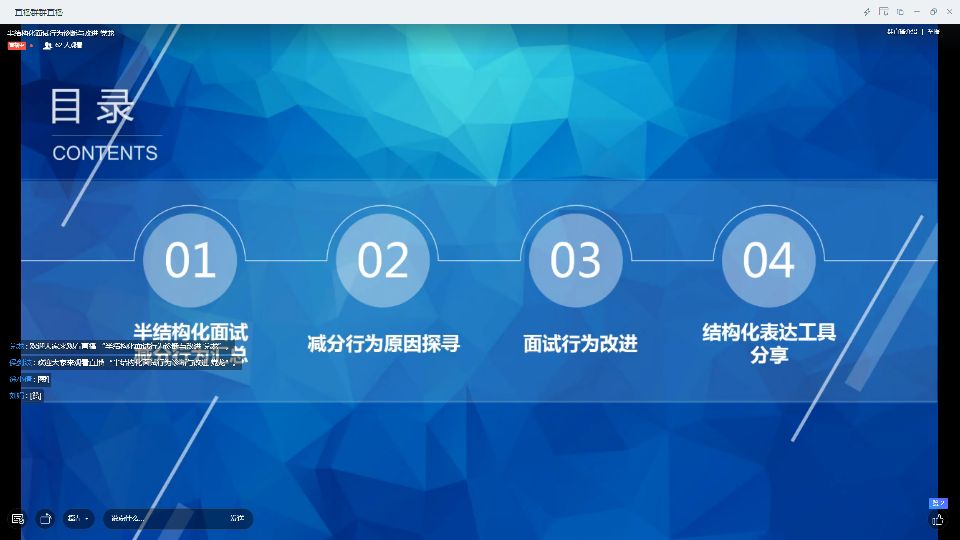Select the 03 circle for 面试行为改进
Screen dimensions: 960x540
tap(576, 260)
